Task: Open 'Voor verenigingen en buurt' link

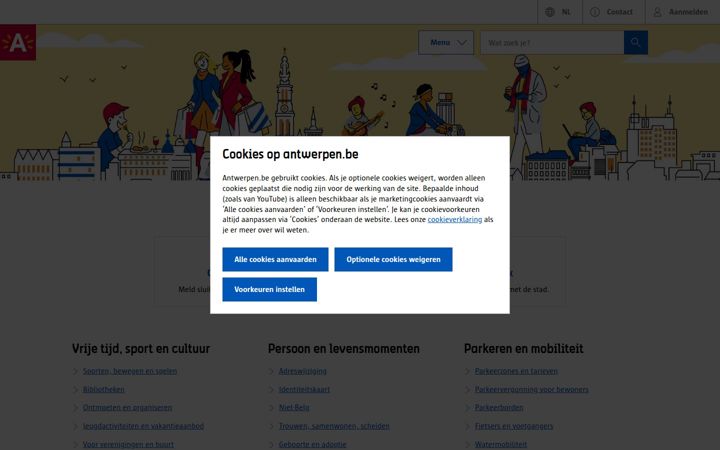Action: point(128,444)
